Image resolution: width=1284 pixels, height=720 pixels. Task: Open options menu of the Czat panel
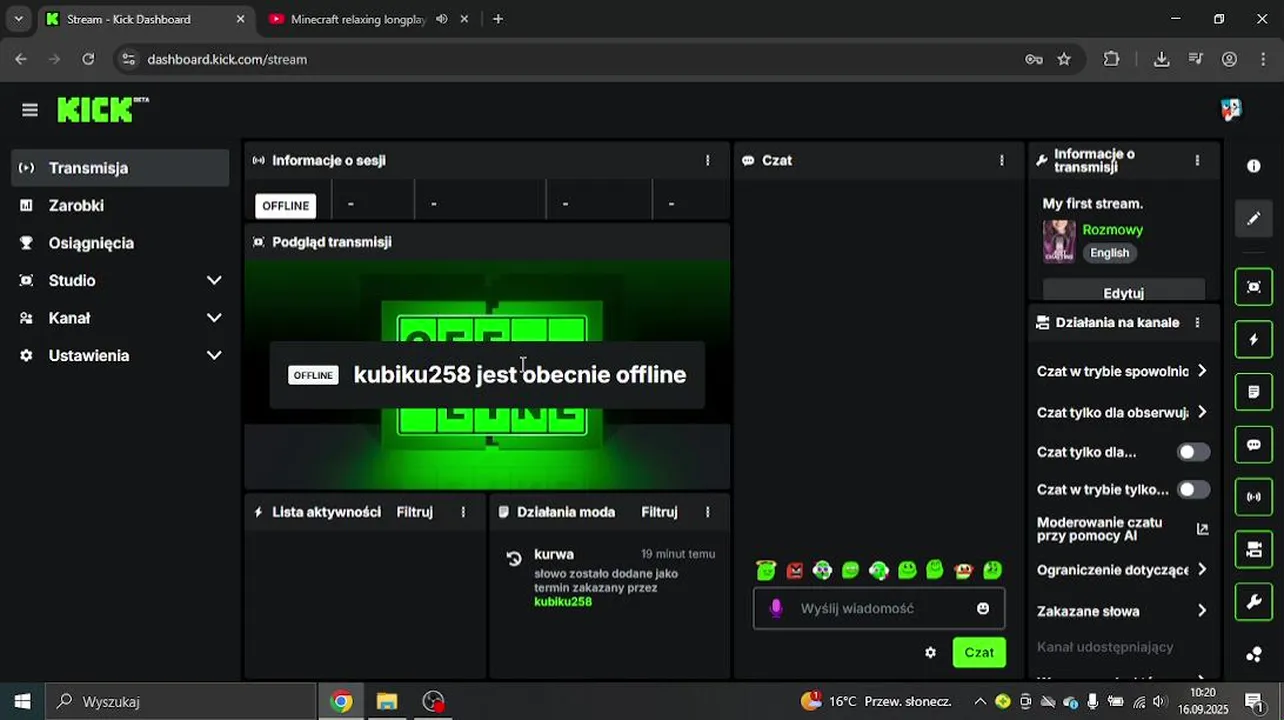tap(1001, 160)
